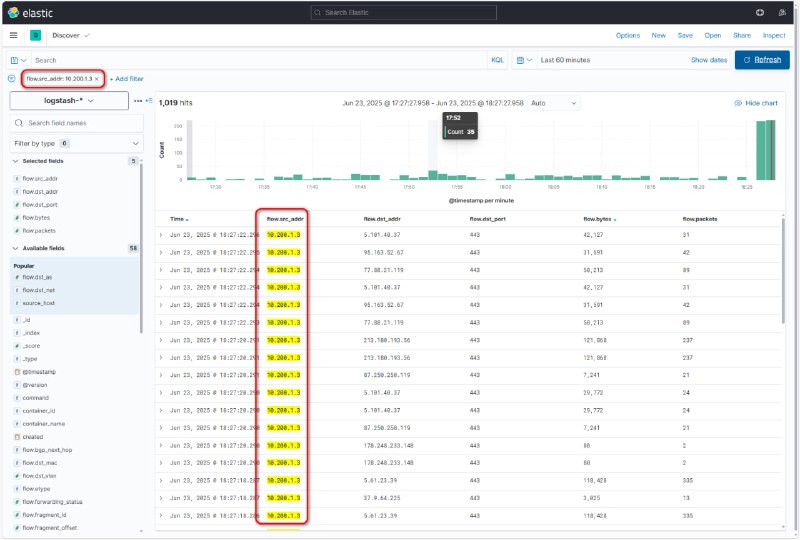Viewport: 800px width, 540px height.
Task: Expand the row with destination 37.9.64.225
Action: 161,498
